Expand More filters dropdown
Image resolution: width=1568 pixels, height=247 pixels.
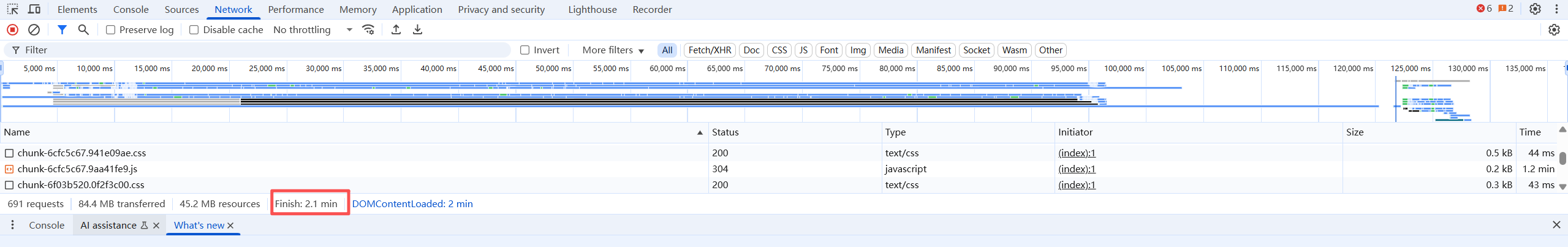pyautogui.click(x=613, y=50)
